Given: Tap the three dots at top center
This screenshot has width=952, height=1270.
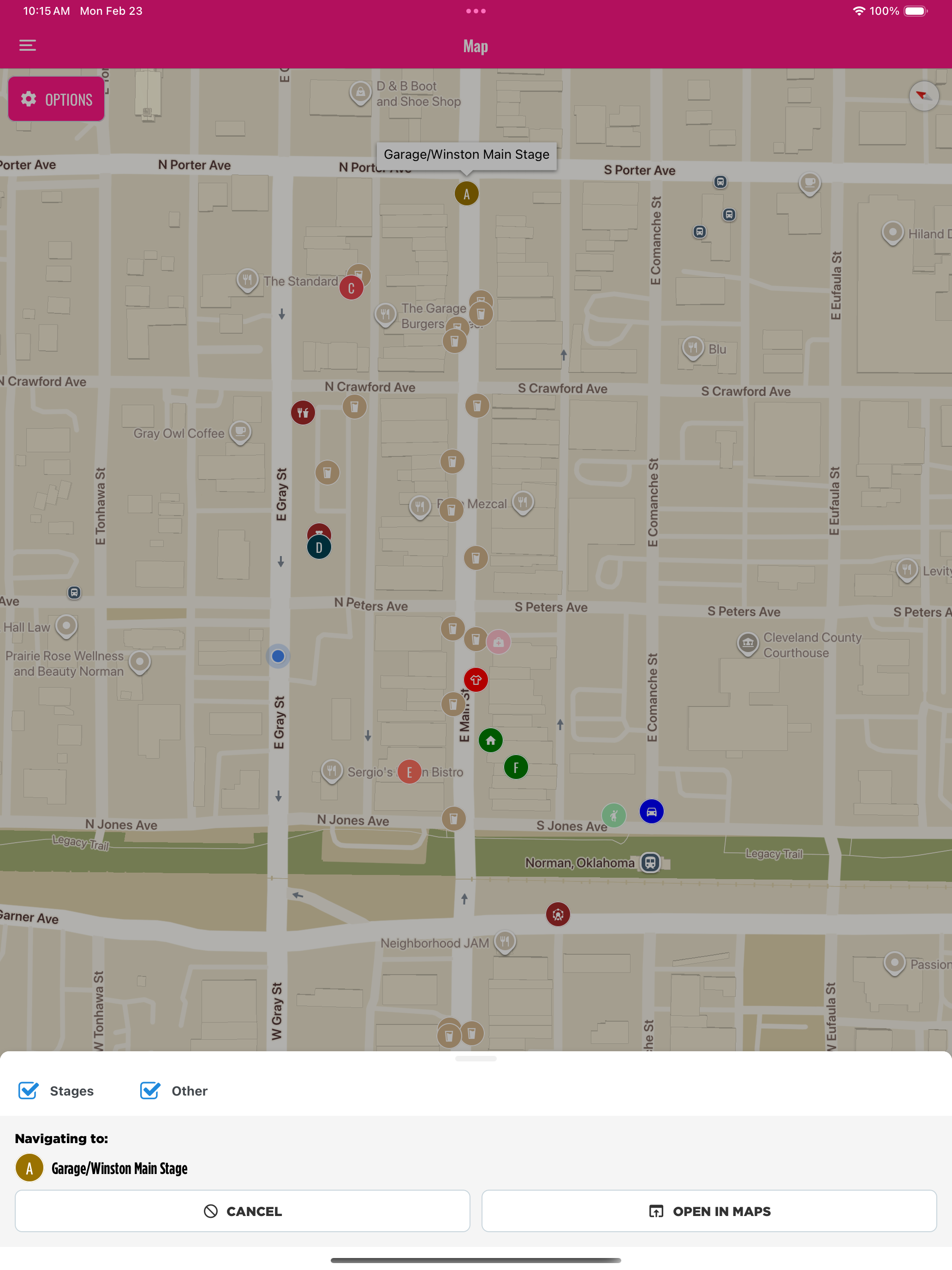Looking at the screenshot, I should point(476,11).
